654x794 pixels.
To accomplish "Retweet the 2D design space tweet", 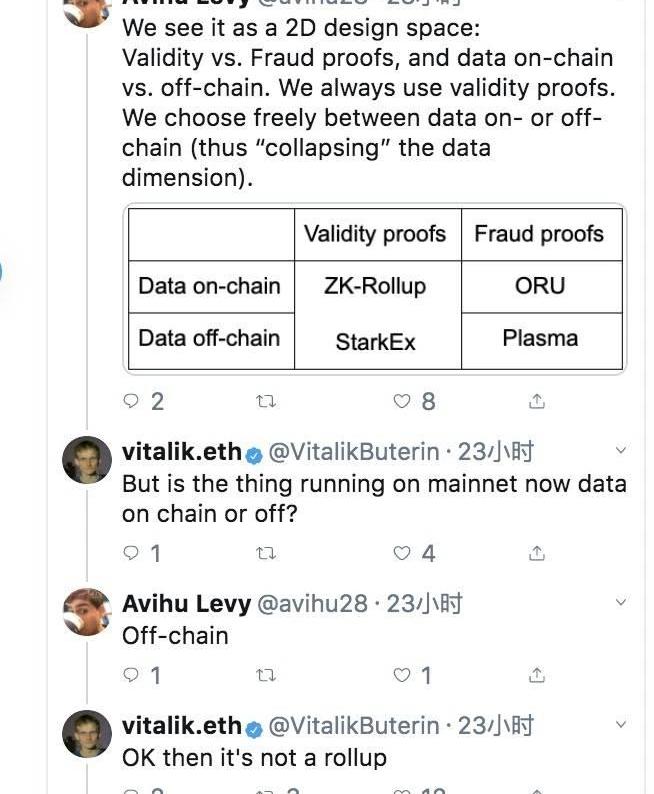I will click(x=266, y=401).
